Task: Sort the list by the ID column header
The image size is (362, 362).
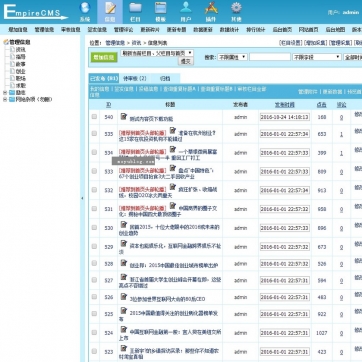Action: (109, 105)
